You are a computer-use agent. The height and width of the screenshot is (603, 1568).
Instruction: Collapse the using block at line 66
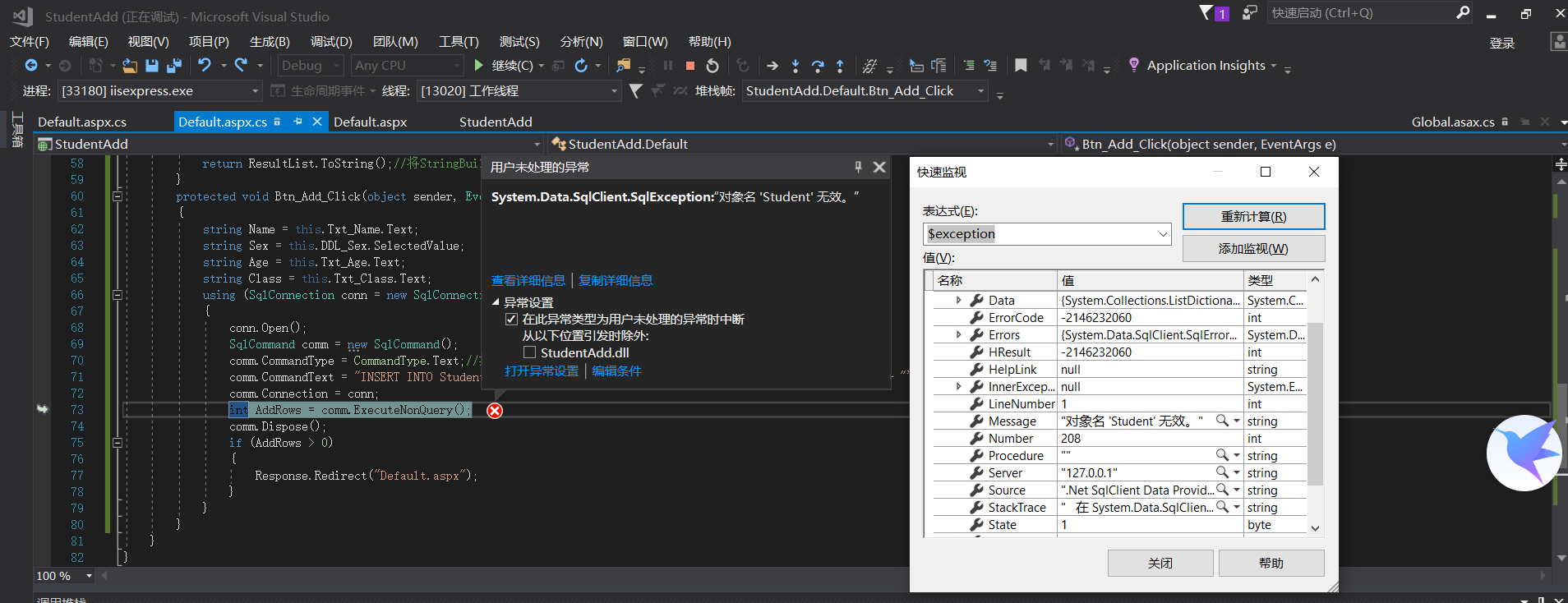[118, 295]
